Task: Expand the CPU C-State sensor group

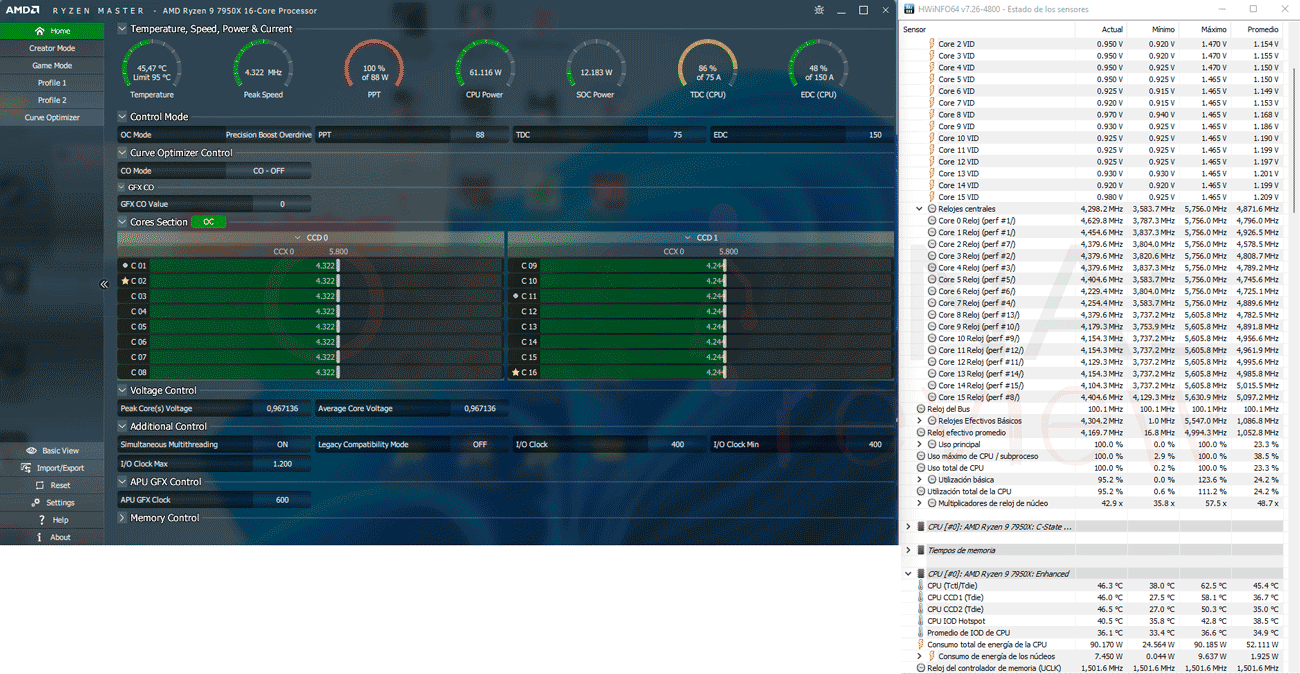Action: (909, 527)
